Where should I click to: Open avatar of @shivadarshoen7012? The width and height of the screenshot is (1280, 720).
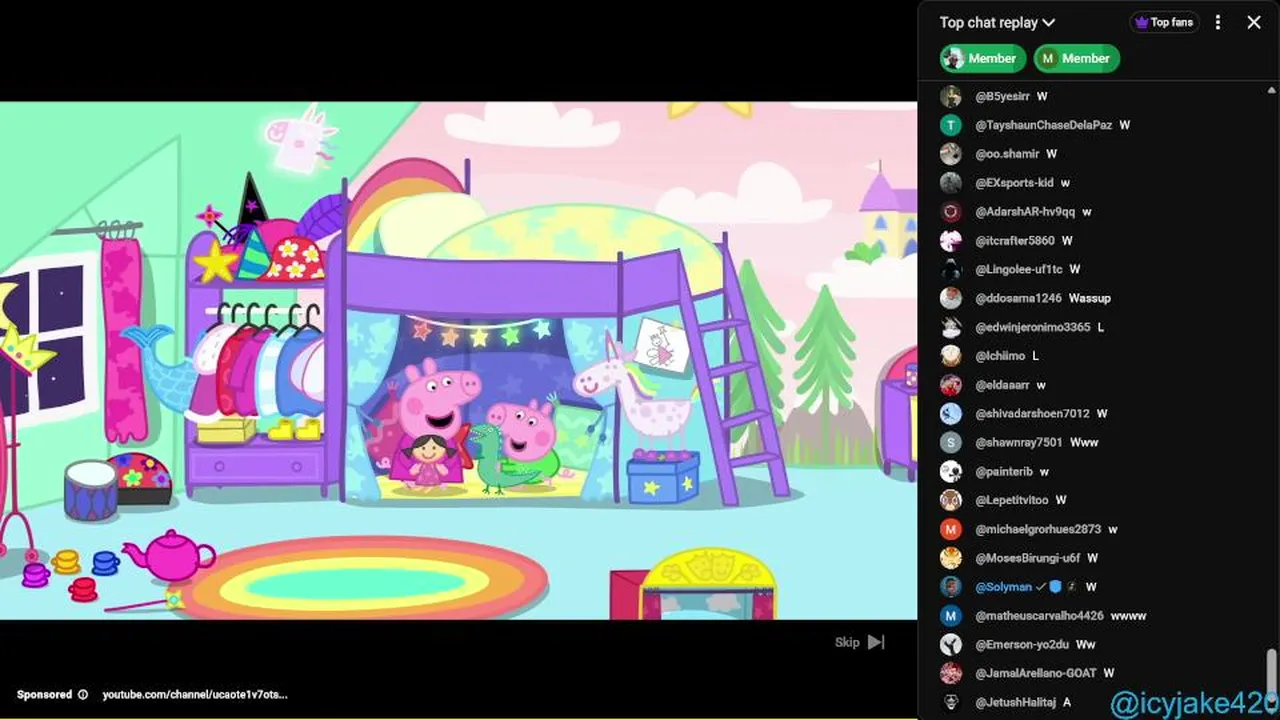click(951, 413)
